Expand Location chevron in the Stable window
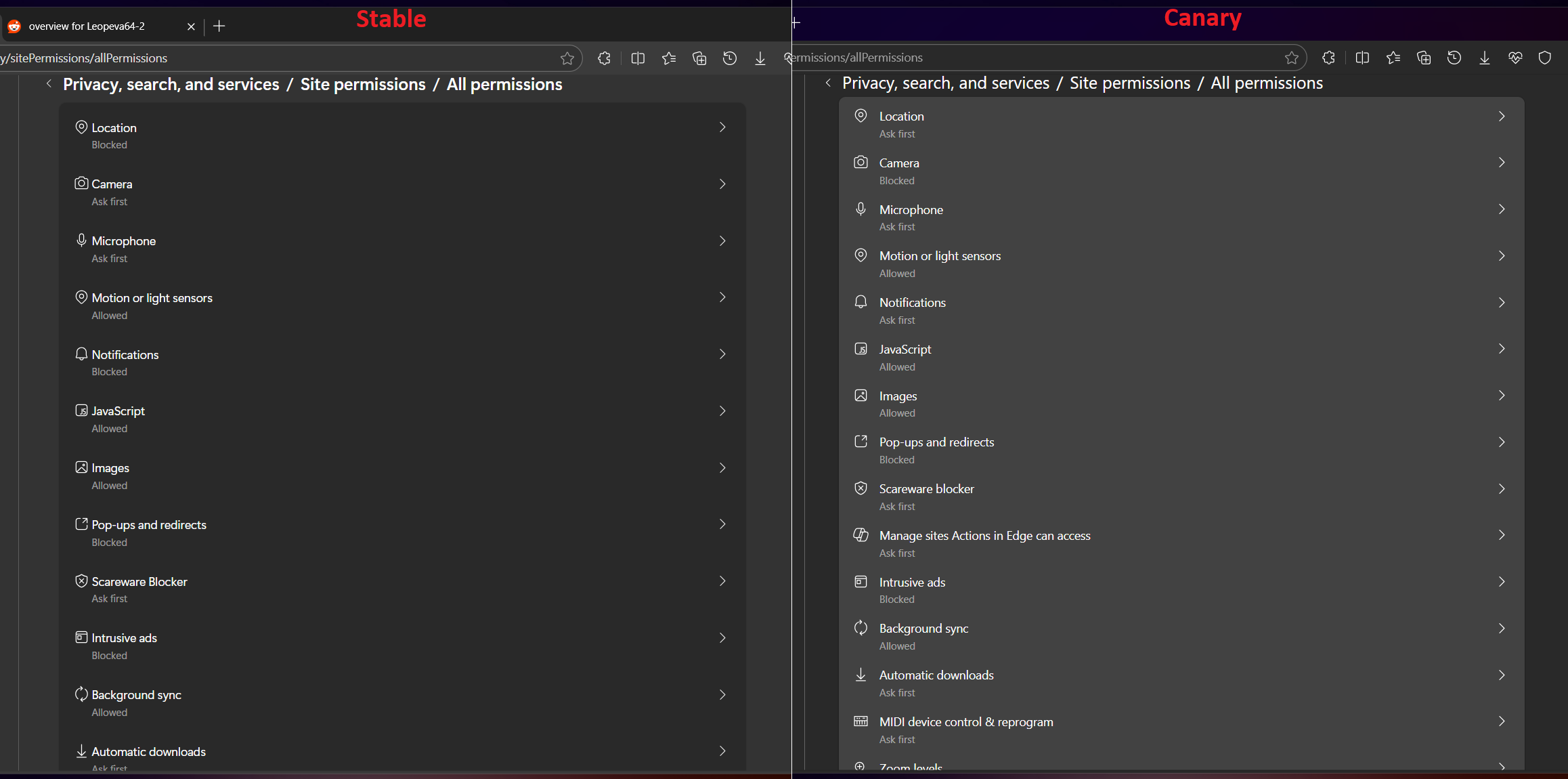This screenshot has height=779, width=1568. click(x=722, y=127)
